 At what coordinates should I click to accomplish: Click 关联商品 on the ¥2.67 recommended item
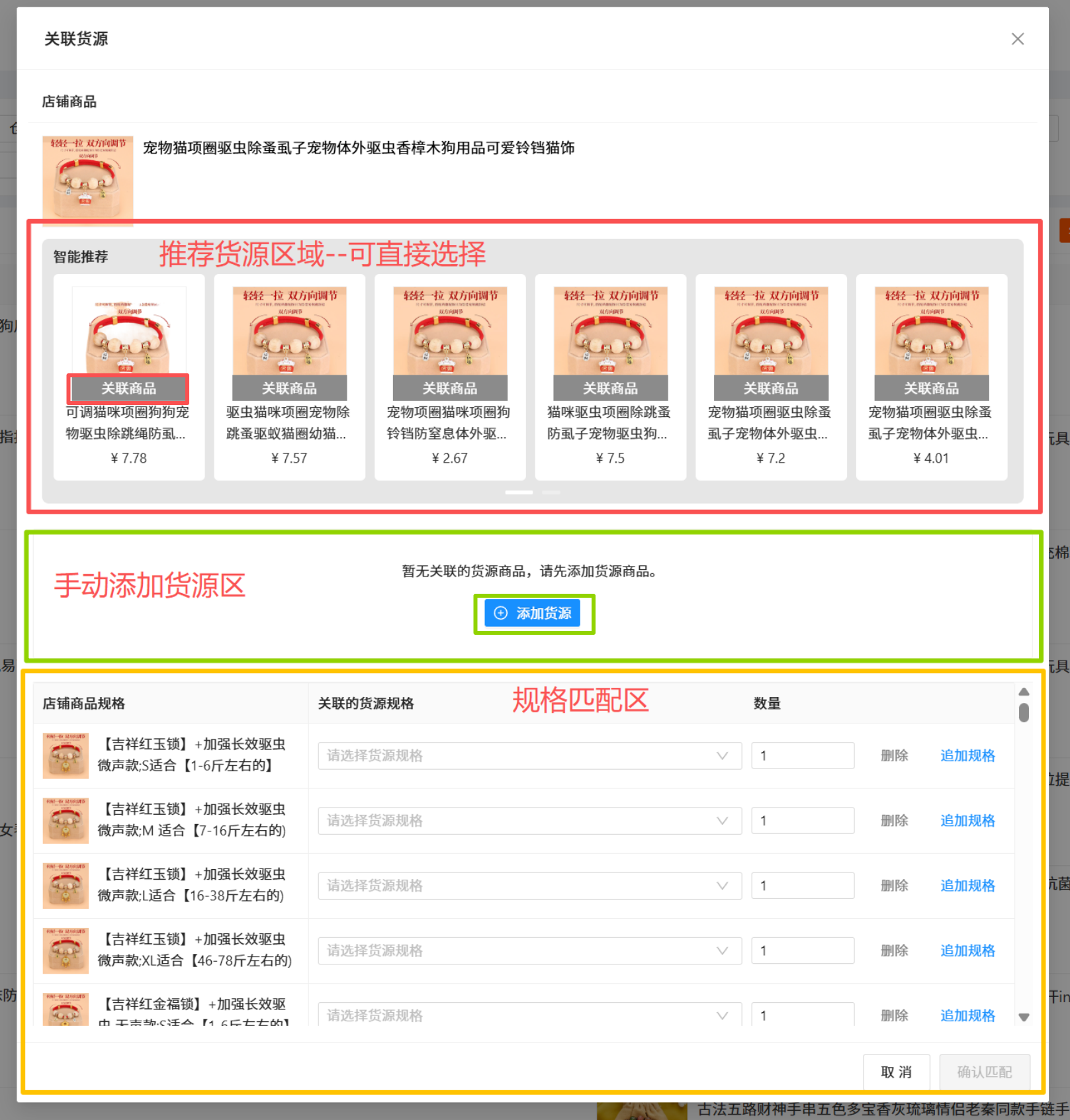[x=449, y=389]
